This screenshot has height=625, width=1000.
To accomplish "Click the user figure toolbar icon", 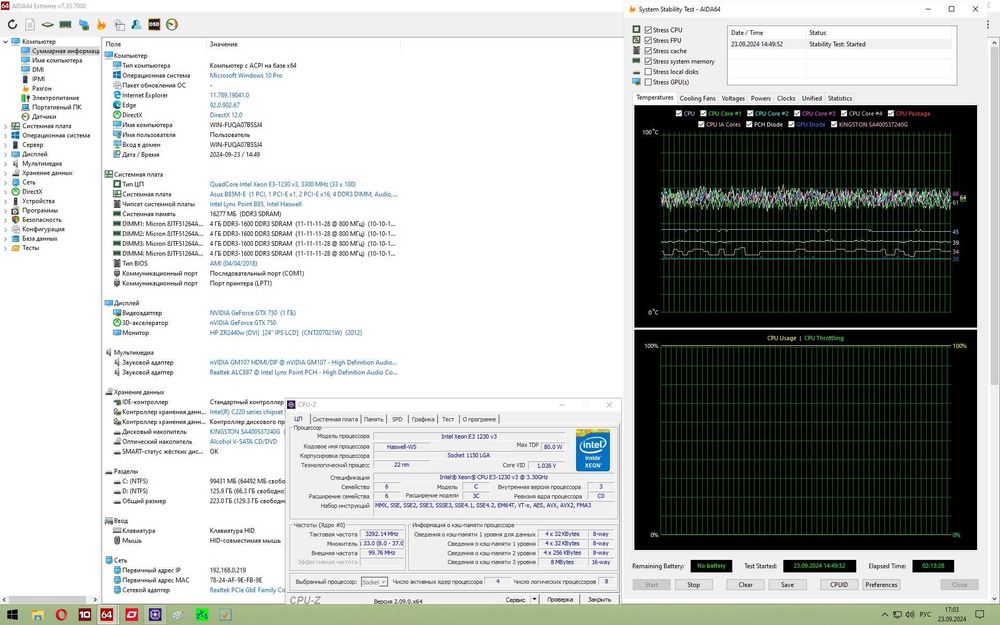I will click(x=136, y=25).
